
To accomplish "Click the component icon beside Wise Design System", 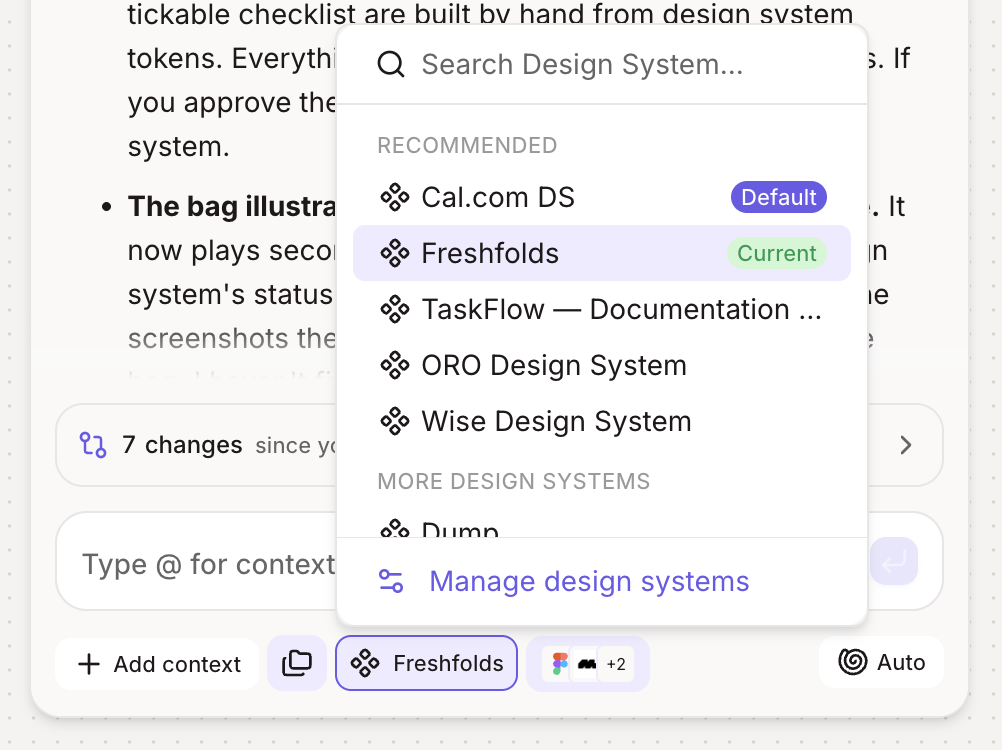I will pyautogui.click(x=395, y=422).
